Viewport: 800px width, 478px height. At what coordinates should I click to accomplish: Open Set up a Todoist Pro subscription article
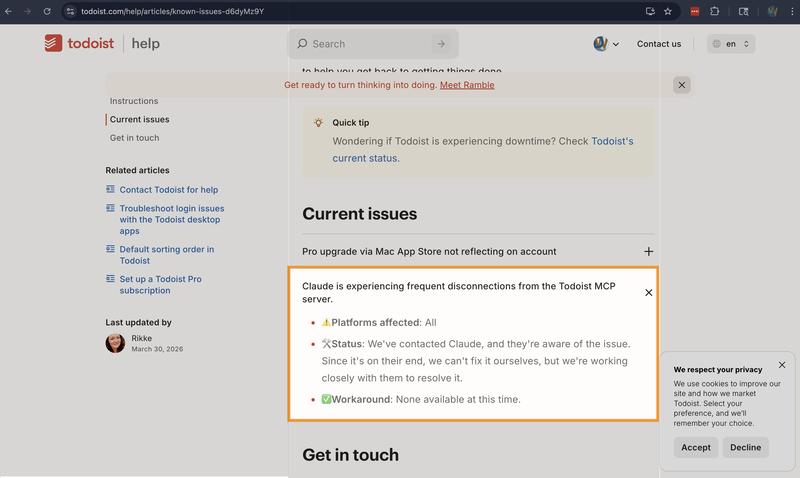coord(160,285)
